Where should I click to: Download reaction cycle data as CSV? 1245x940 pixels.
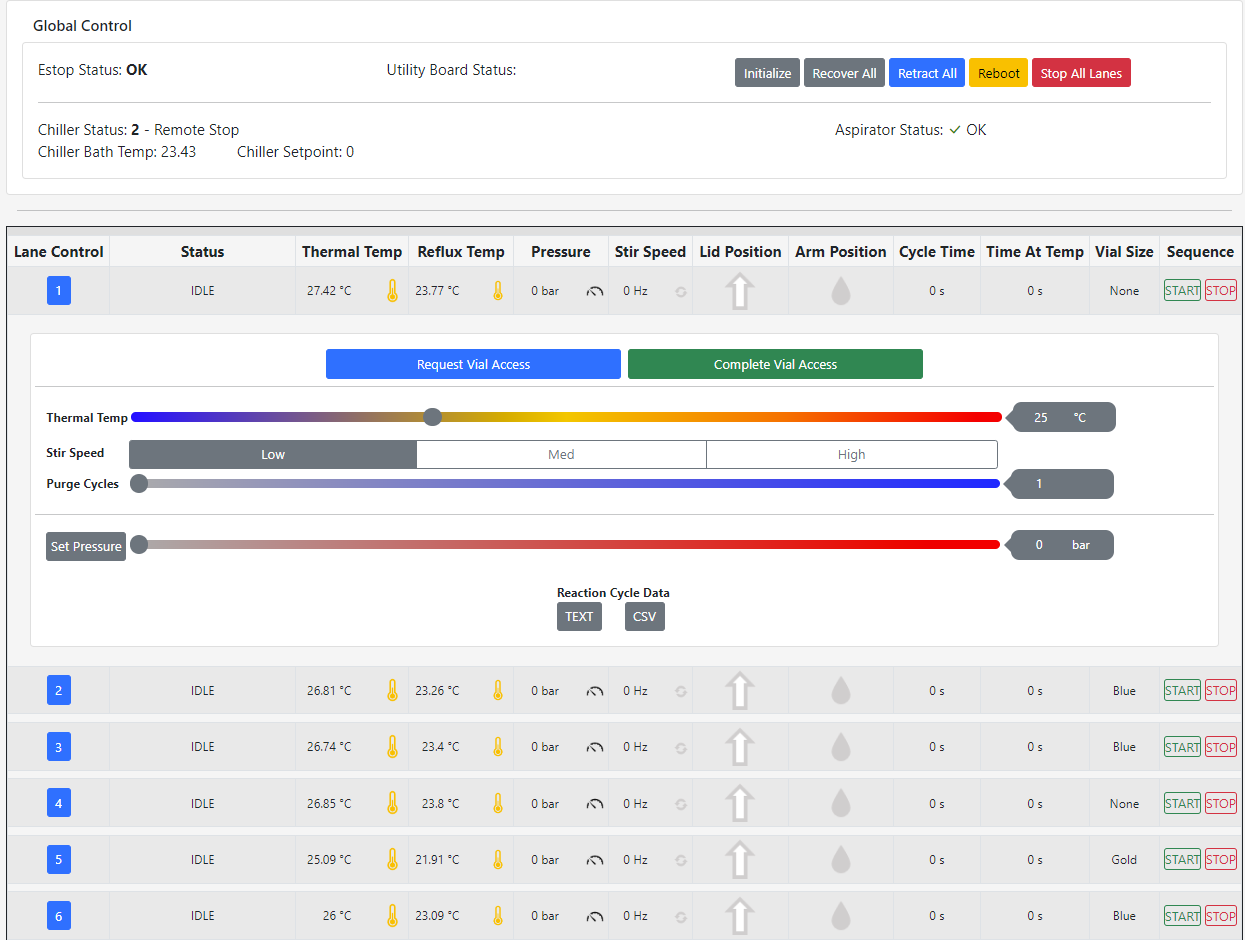[x=645, y=616]
